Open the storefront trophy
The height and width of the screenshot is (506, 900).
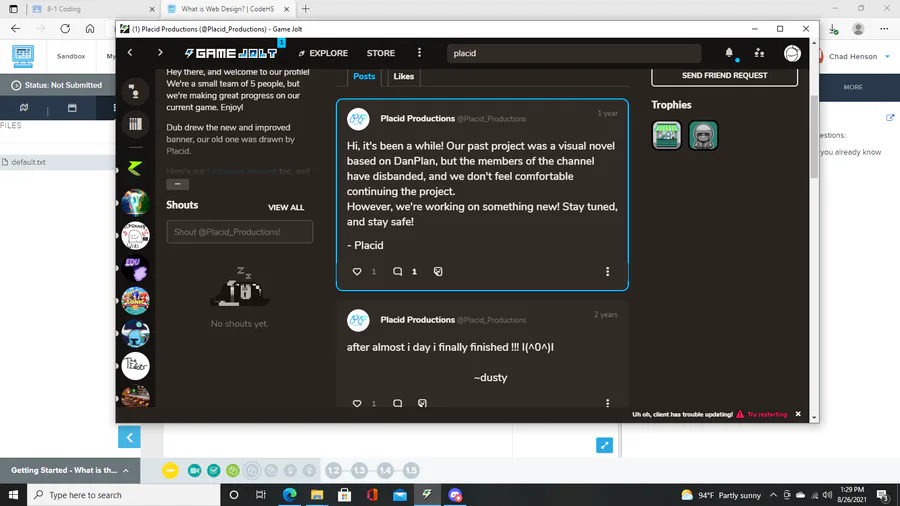[x=666, y=135]
